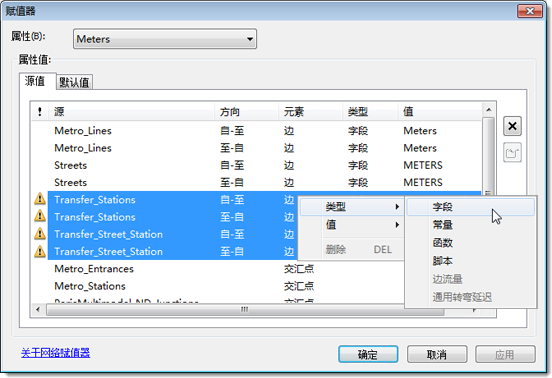The height and width of the screenshot is (378, 552).
Task: Click the 类型 column header
Action: pos(370,112)
